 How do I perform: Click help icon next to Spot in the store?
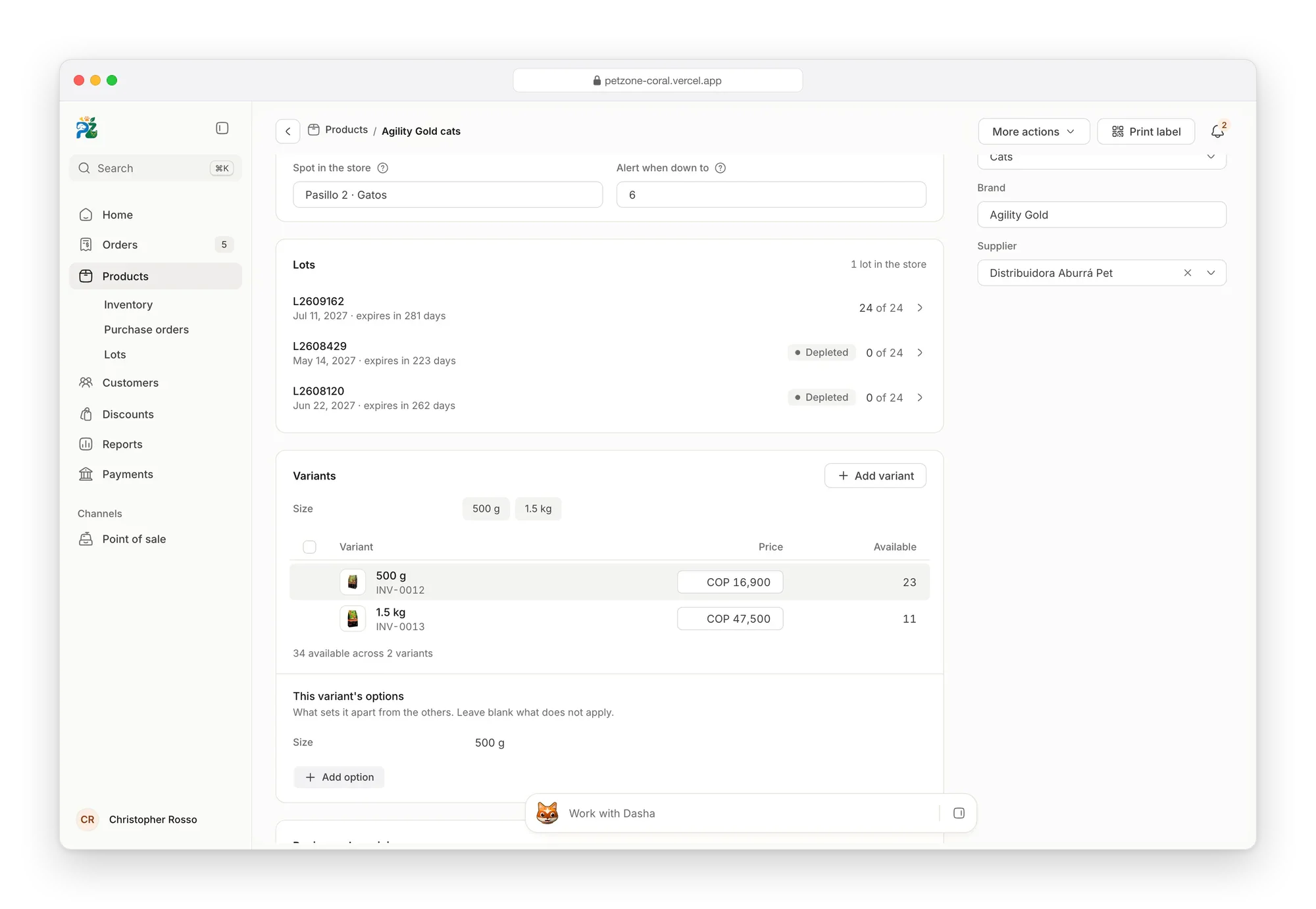pyautogui.click(x=383, y=168)
